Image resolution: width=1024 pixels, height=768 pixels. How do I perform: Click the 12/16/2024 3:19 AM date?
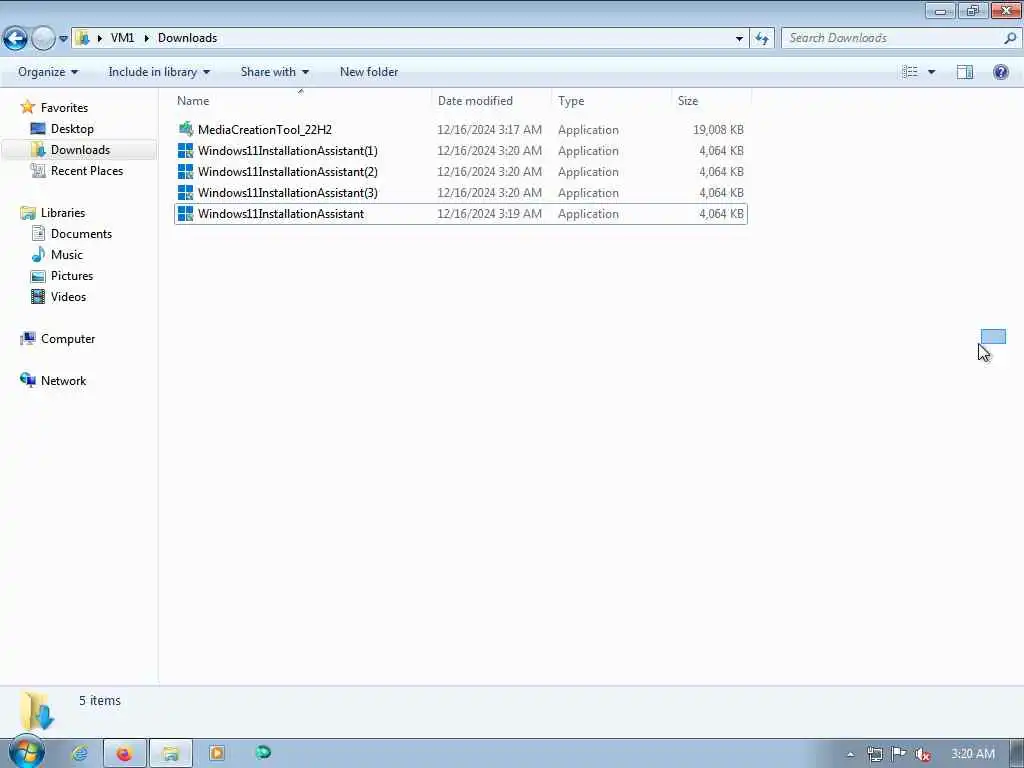(x=489, y=214)
